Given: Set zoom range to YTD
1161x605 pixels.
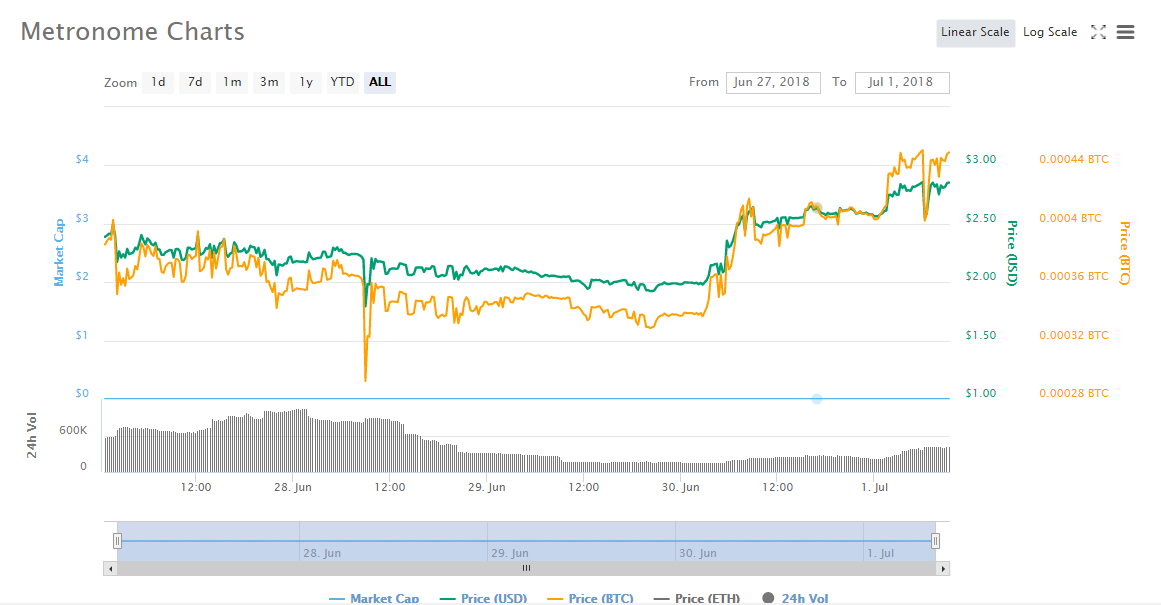Looking at the screenshot, I should point(342,82).
